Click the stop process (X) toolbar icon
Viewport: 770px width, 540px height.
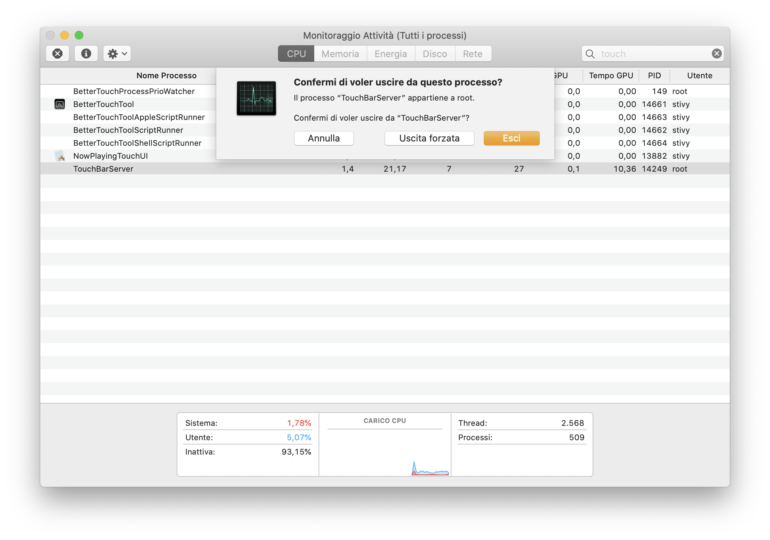click(57, 54)
